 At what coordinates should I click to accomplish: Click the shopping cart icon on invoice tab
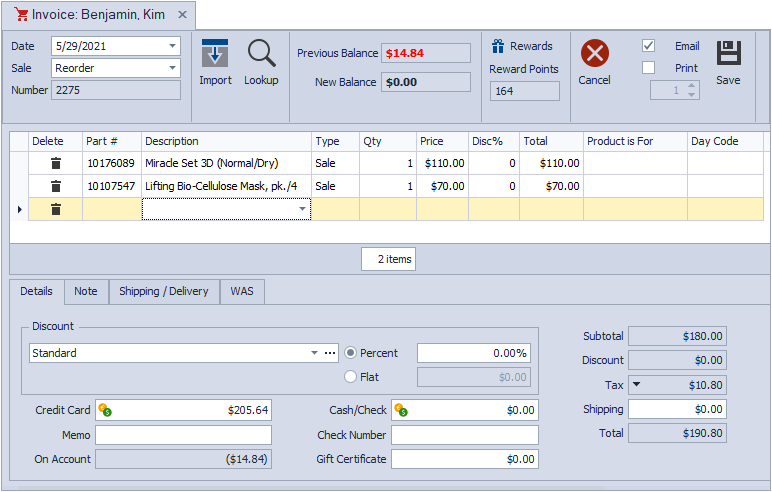[21, 14]
